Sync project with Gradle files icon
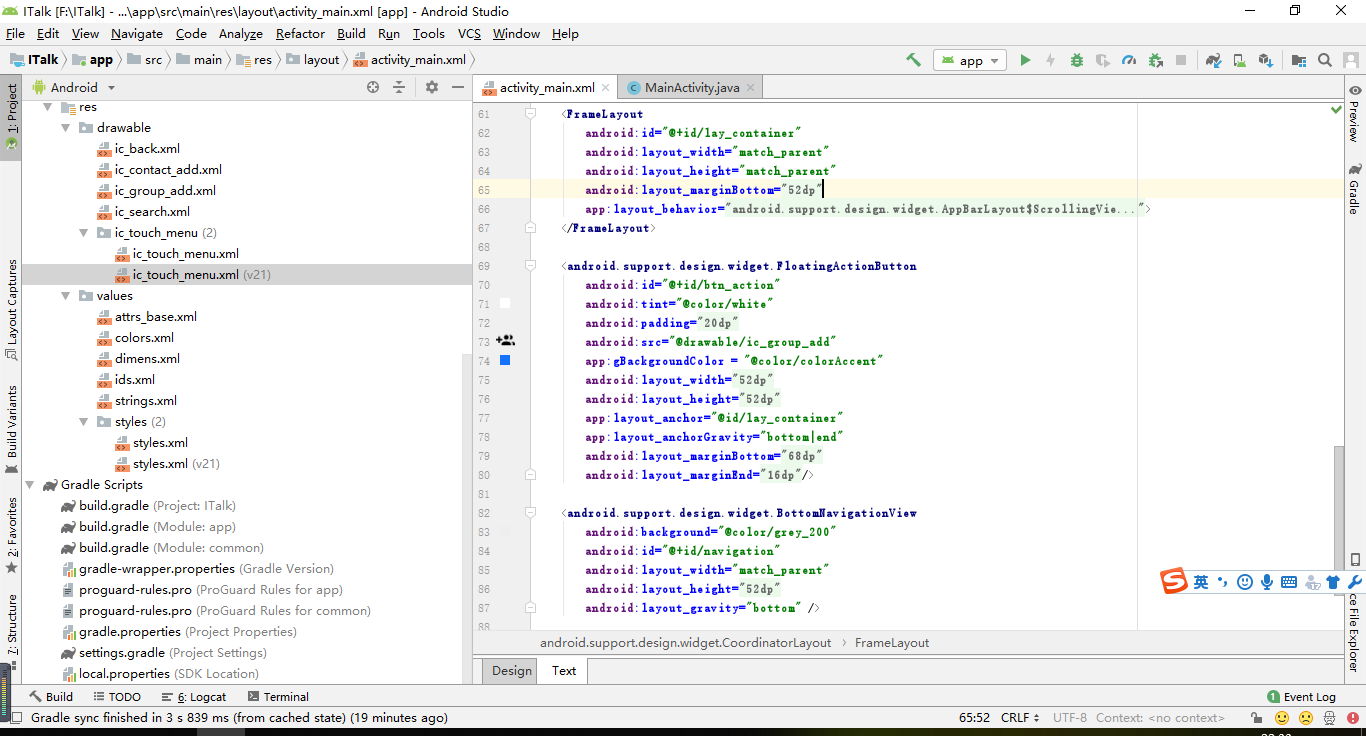The width and height of the screenshot is (1366, 736). click(x=1213, y=60)
